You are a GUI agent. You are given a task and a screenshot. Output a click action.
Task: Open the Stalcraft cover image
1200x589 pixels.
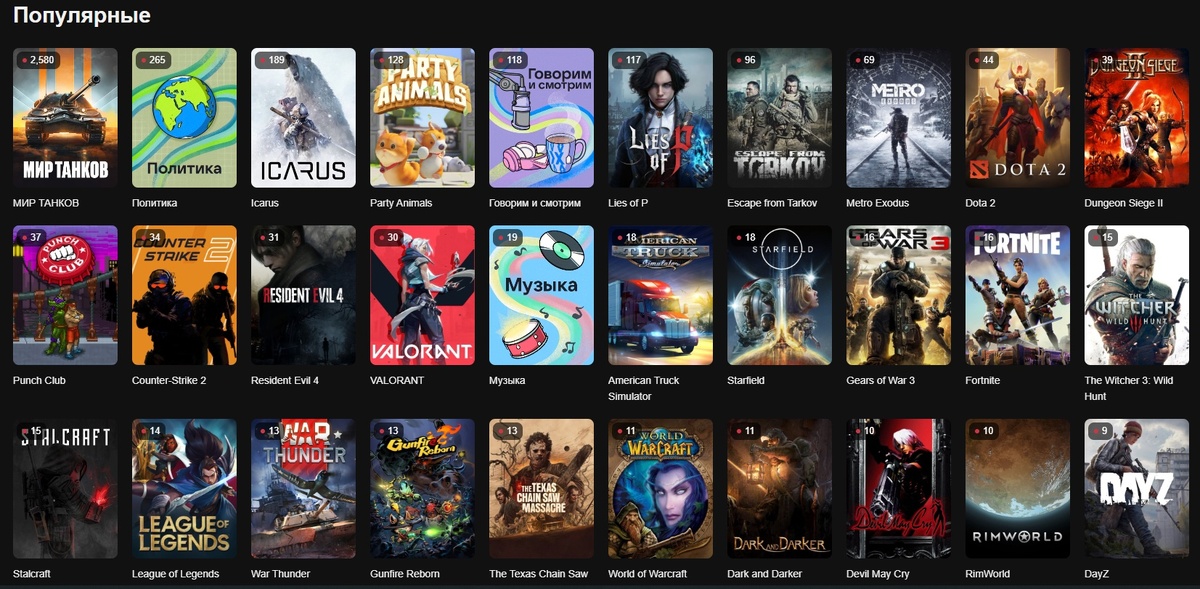65,488
